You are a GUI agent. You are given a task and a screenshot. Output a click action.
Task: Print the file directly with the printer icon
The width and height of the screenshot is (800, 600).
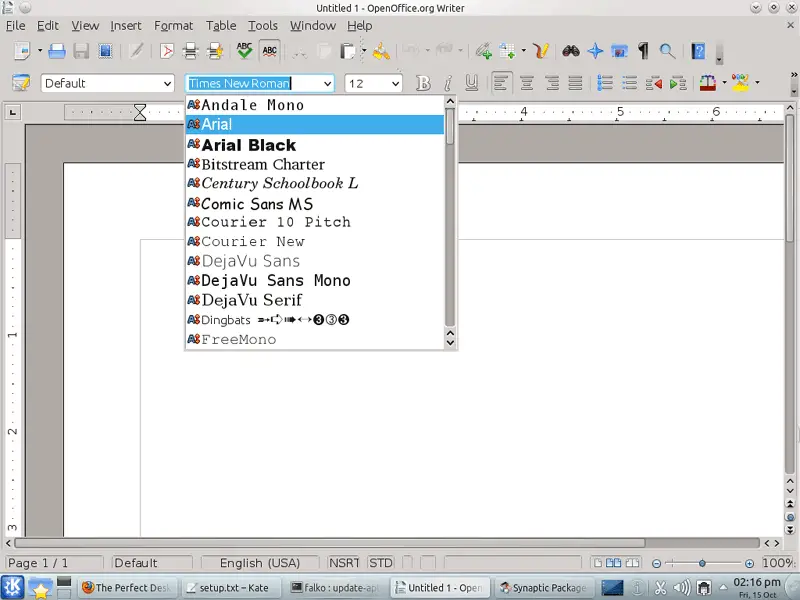coord(190,51)
